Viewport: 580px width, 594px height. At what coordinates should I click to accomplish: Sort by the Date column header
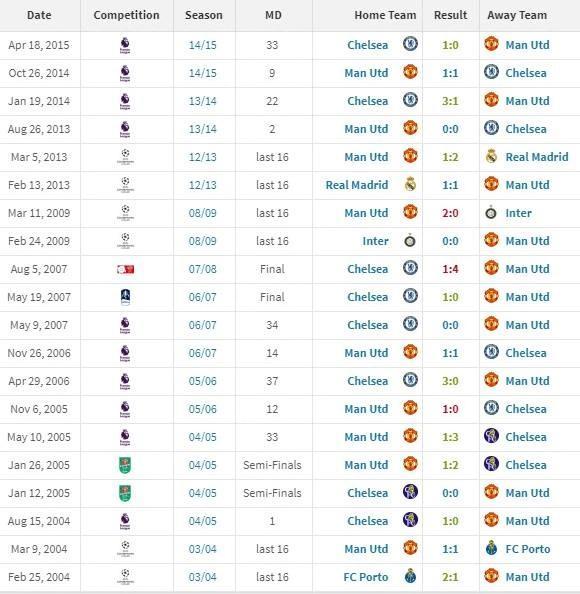pyautogui.click(x=39, y=15)
